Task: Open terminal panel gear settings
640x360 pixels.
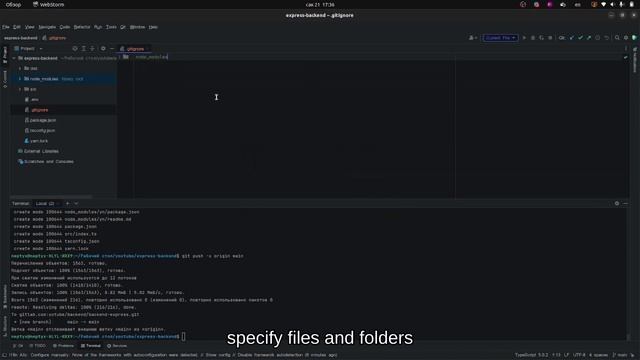Action: (617, 203)
